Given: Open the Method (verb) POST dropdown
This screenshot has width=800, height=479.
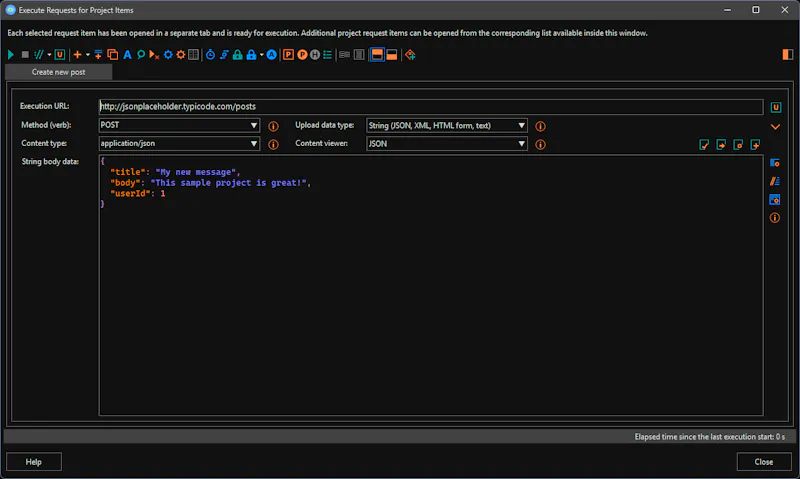Looking at the screenshot, I should click(179, 125).
